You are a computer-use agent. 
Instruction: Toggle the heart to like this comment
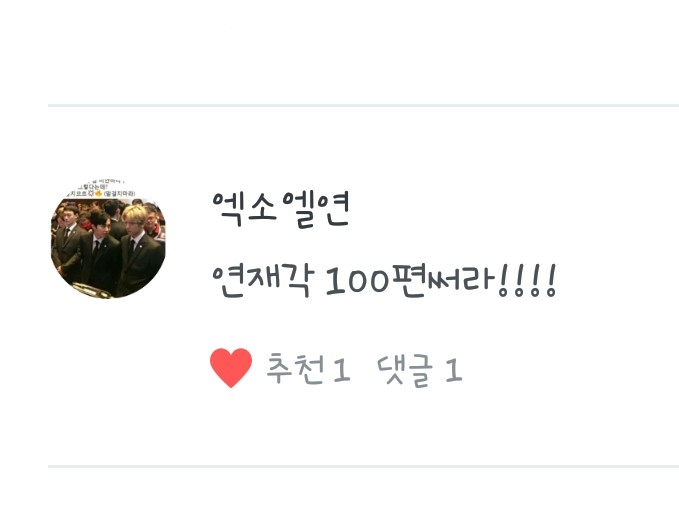click(231, 368)
